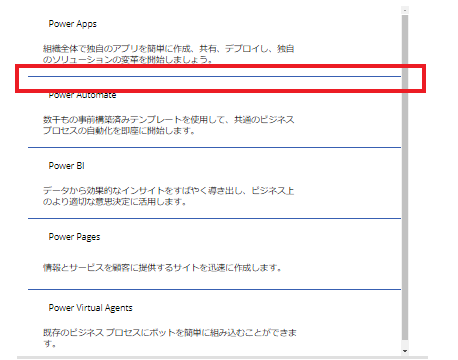
Task: Click the Power Virtual Agents description text
Action: pyautogui.click(x=170, y=338)
